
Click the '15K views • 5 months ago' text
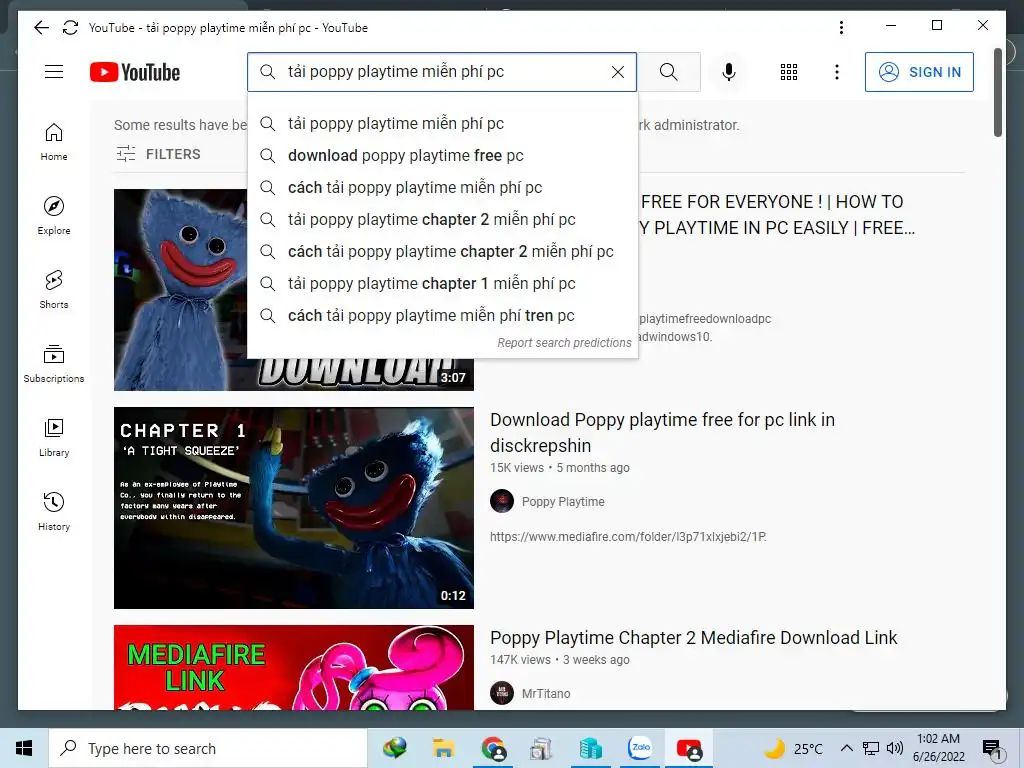(560, 468)
